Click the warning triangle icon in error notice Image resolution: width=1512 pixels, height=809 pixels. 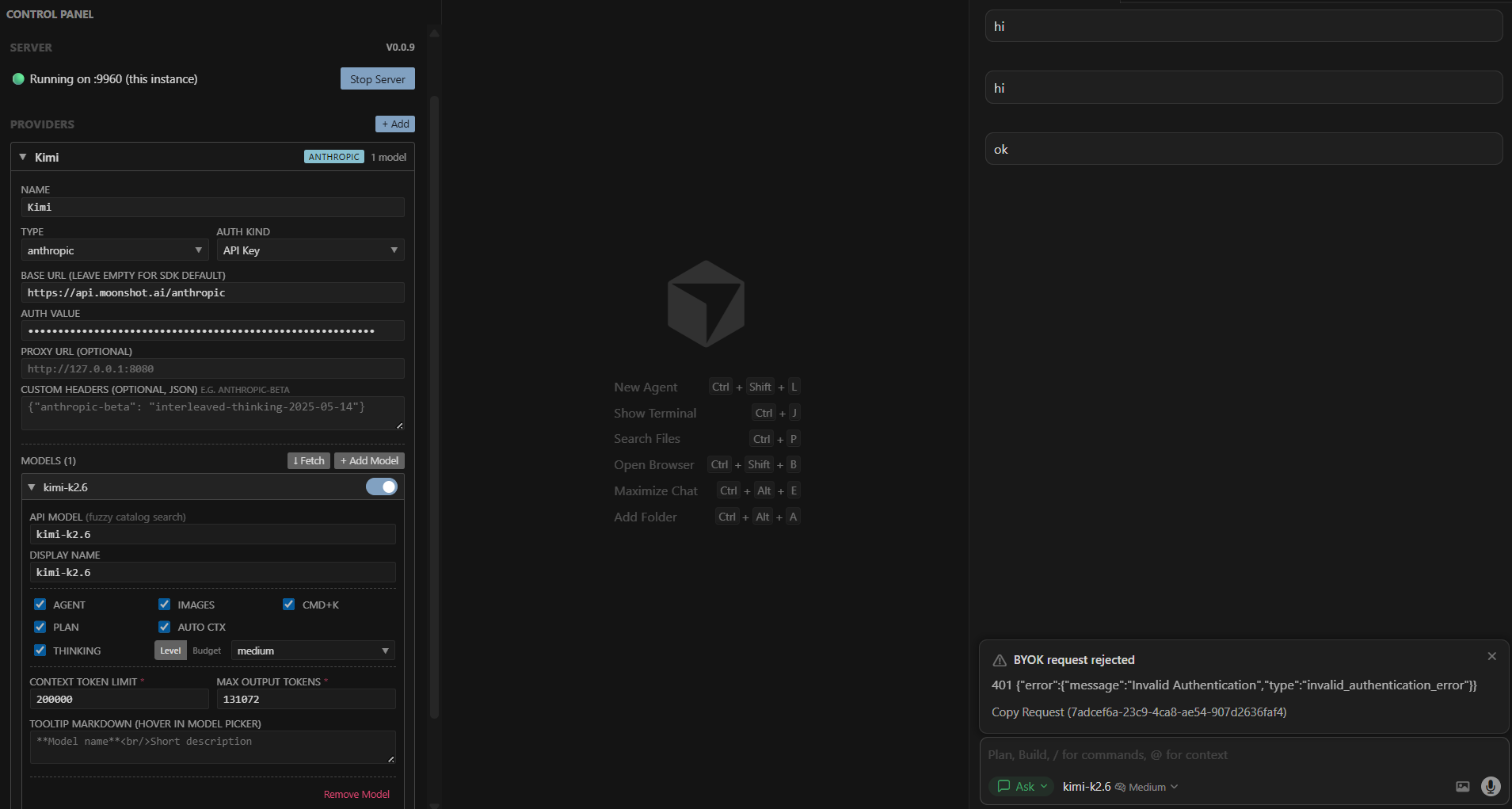click(x=1000, y=660)
